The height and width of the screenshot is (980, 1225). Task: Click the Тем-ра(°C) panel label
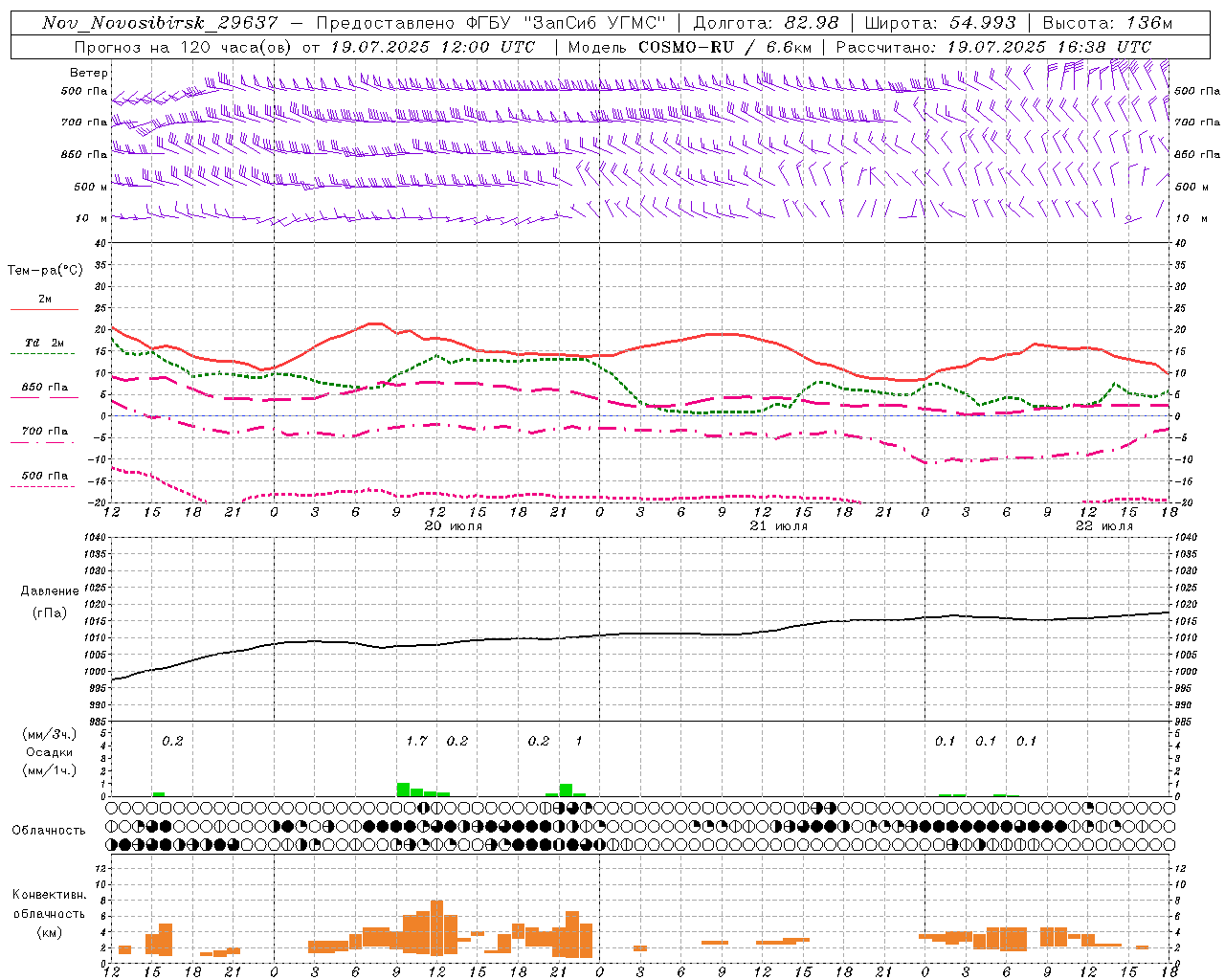point(45,271)
